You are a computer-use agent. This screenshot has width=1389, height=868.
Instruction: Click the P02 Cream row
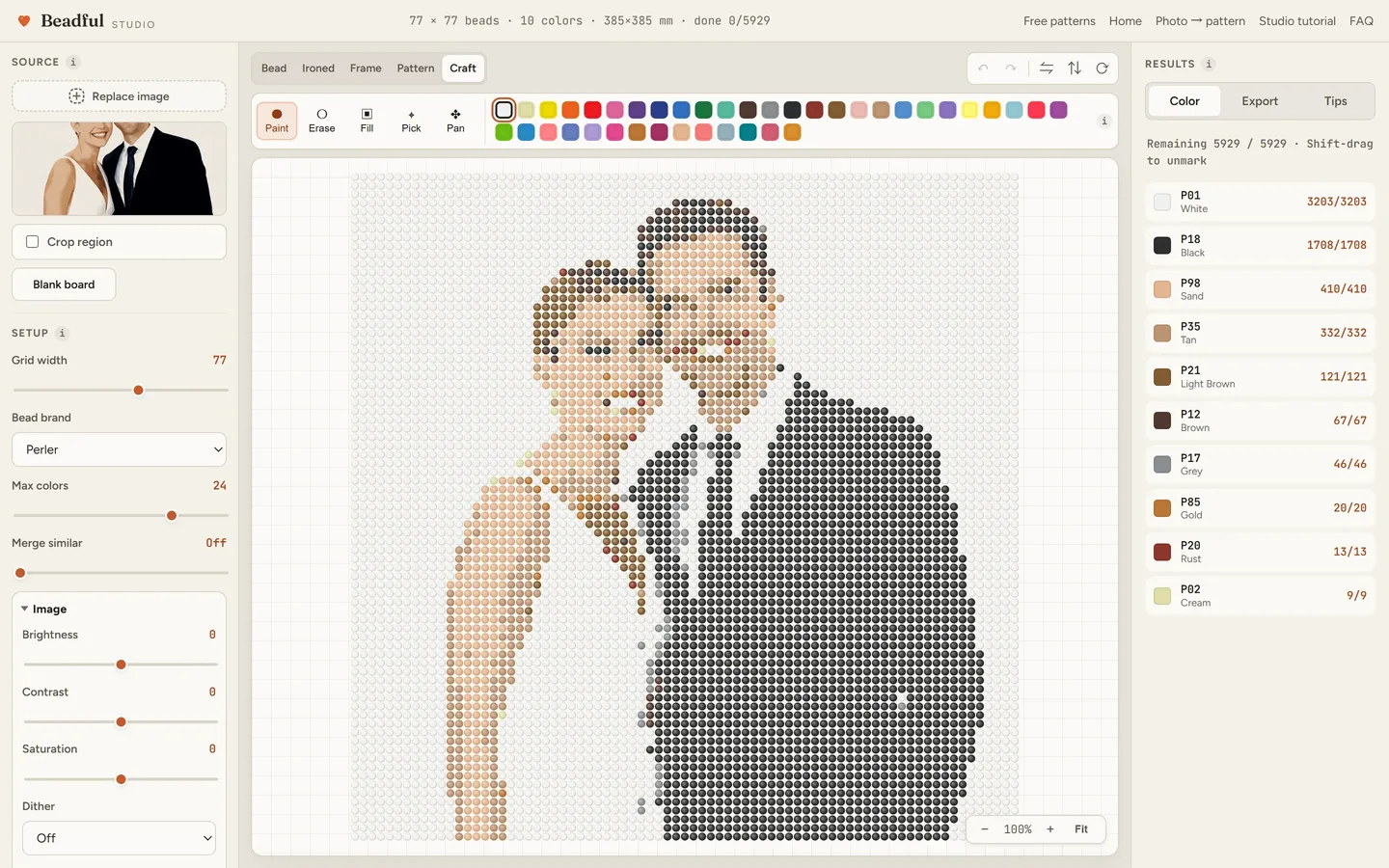[x=1260, y=596]
